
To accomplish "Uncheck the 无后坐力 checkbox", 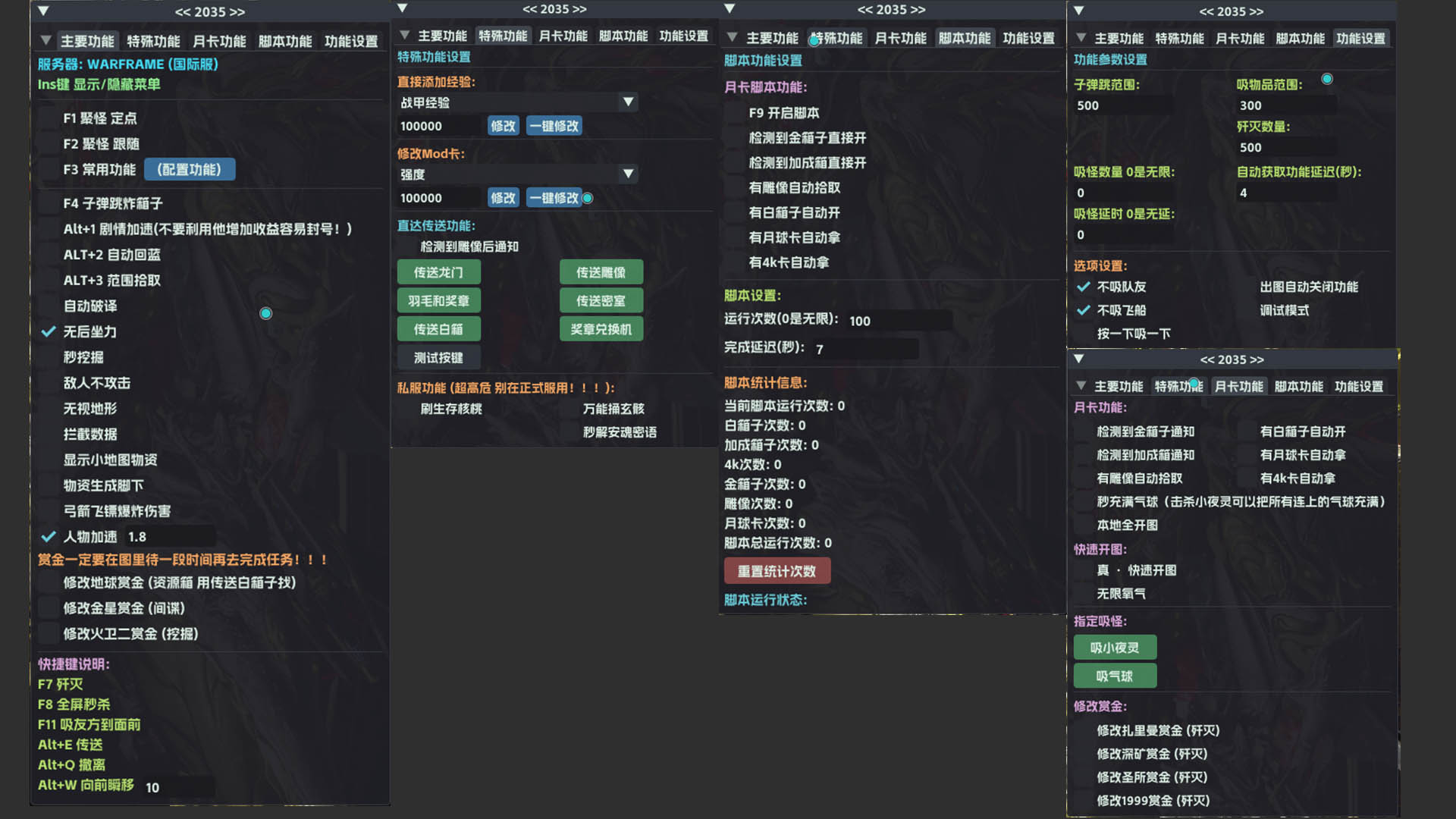I will click(49, 331).
